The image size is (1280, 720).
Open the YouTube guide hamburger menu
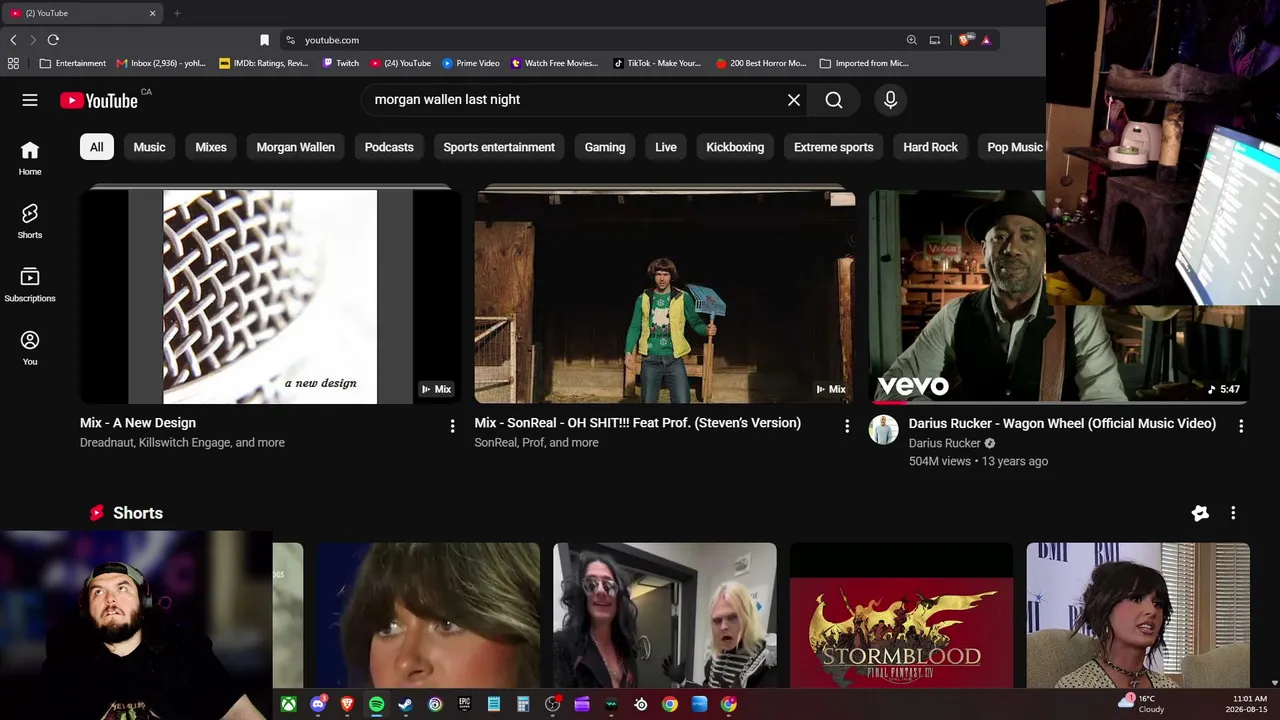[30, 100]
